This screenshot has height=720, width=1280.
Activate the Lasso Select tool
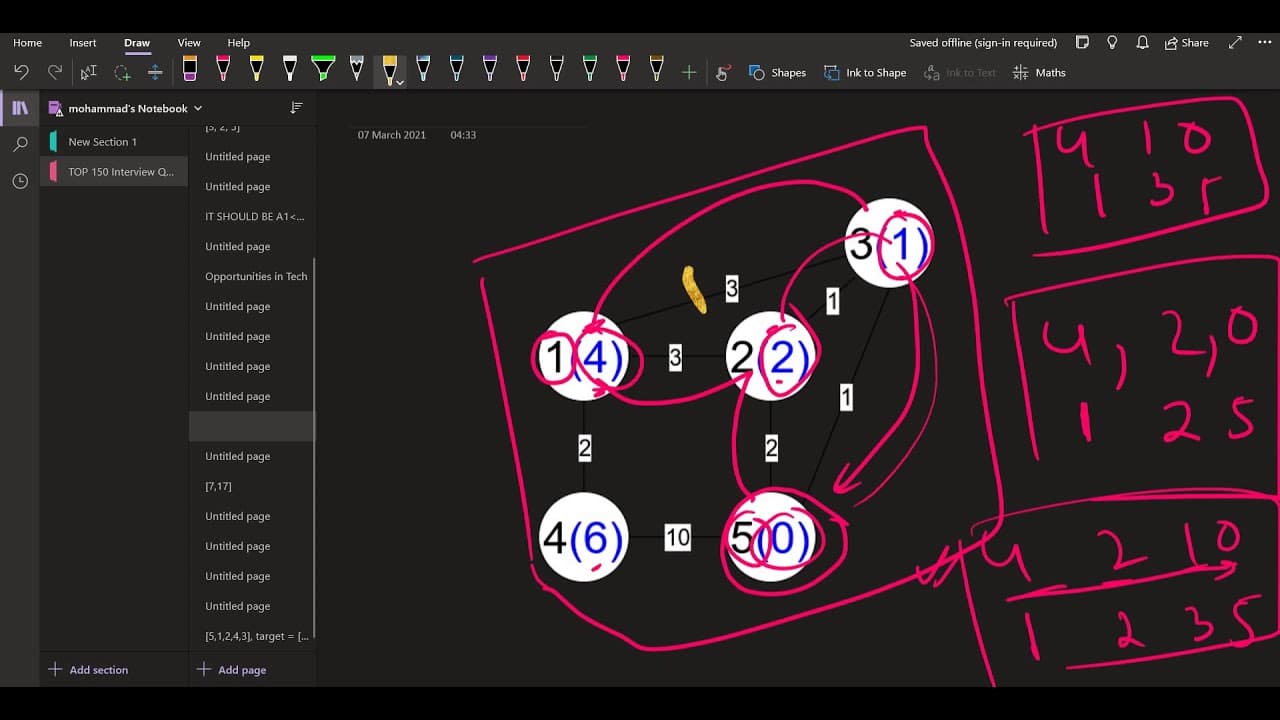(x=122, y=72)
